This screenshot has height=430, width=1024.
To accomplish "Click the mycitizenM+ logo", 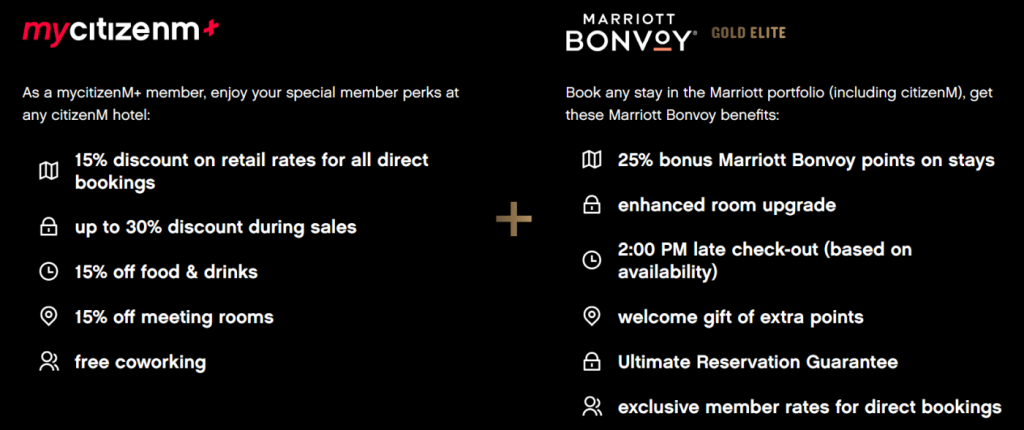I will 121,30.
